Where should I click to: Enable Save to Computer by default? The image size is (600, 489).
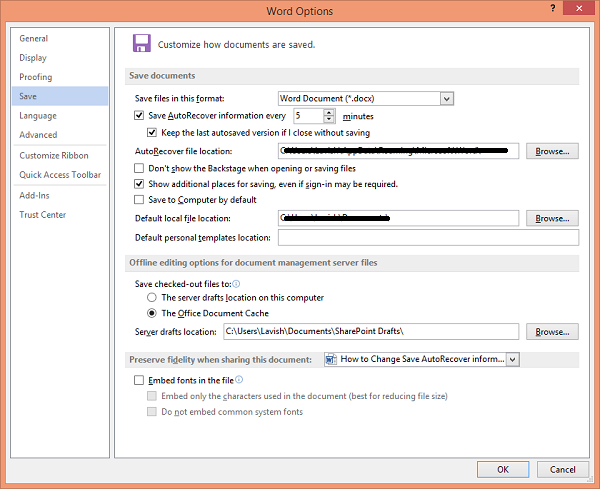[x=139, y=199]
